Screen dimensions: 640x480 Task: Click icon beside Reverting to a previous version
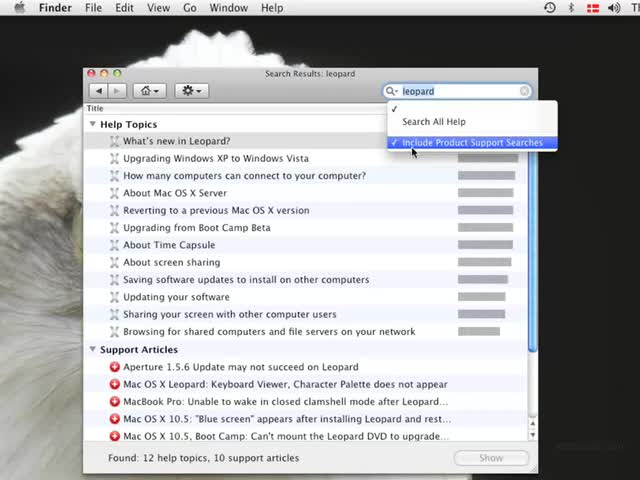click(114, 211)
